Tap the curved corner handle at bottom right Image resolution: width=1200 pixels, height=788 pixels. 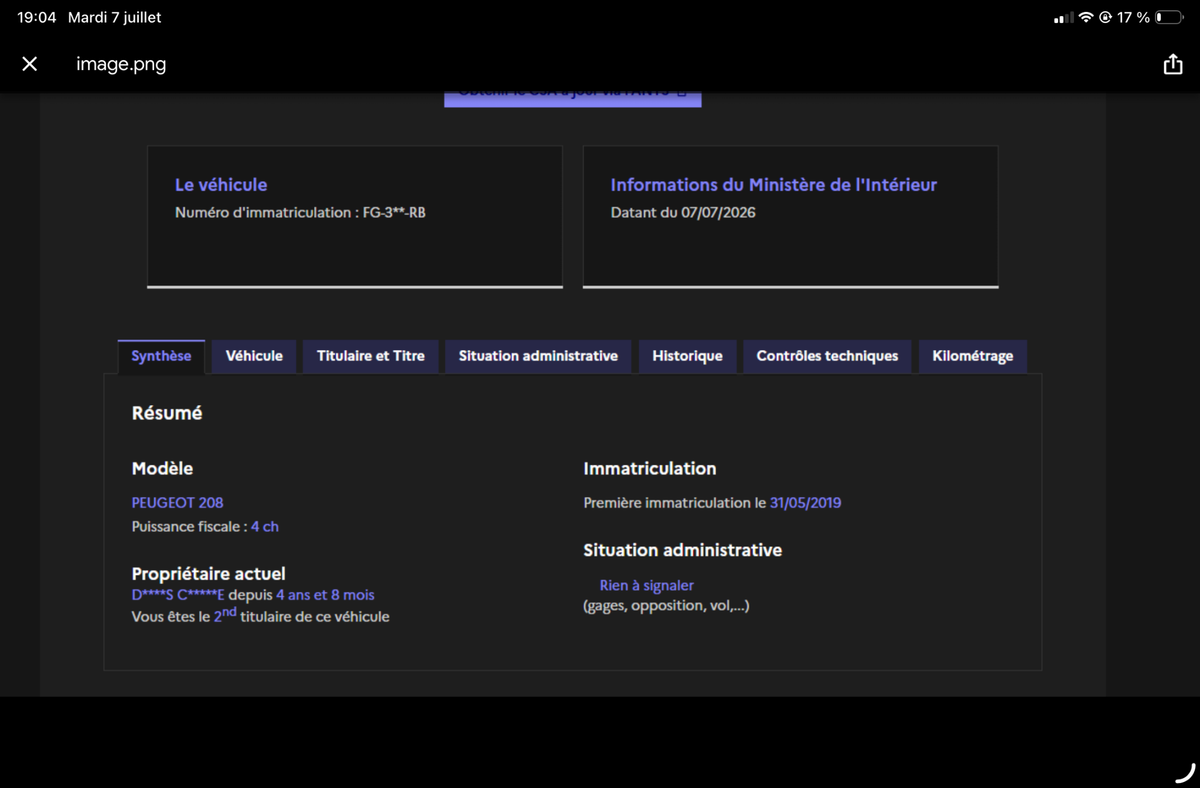point(1184,772)
